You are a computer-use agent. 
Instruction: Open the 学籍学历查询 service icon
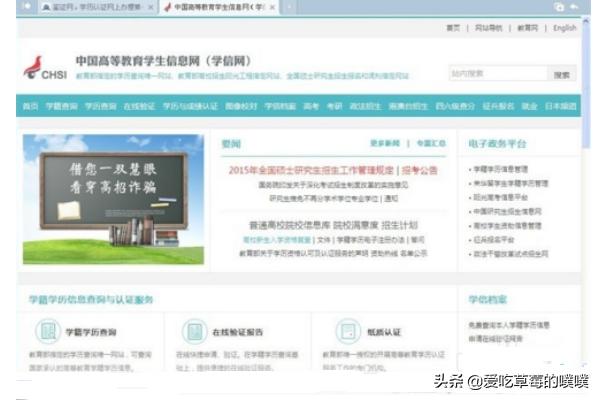tap(47, 331)
